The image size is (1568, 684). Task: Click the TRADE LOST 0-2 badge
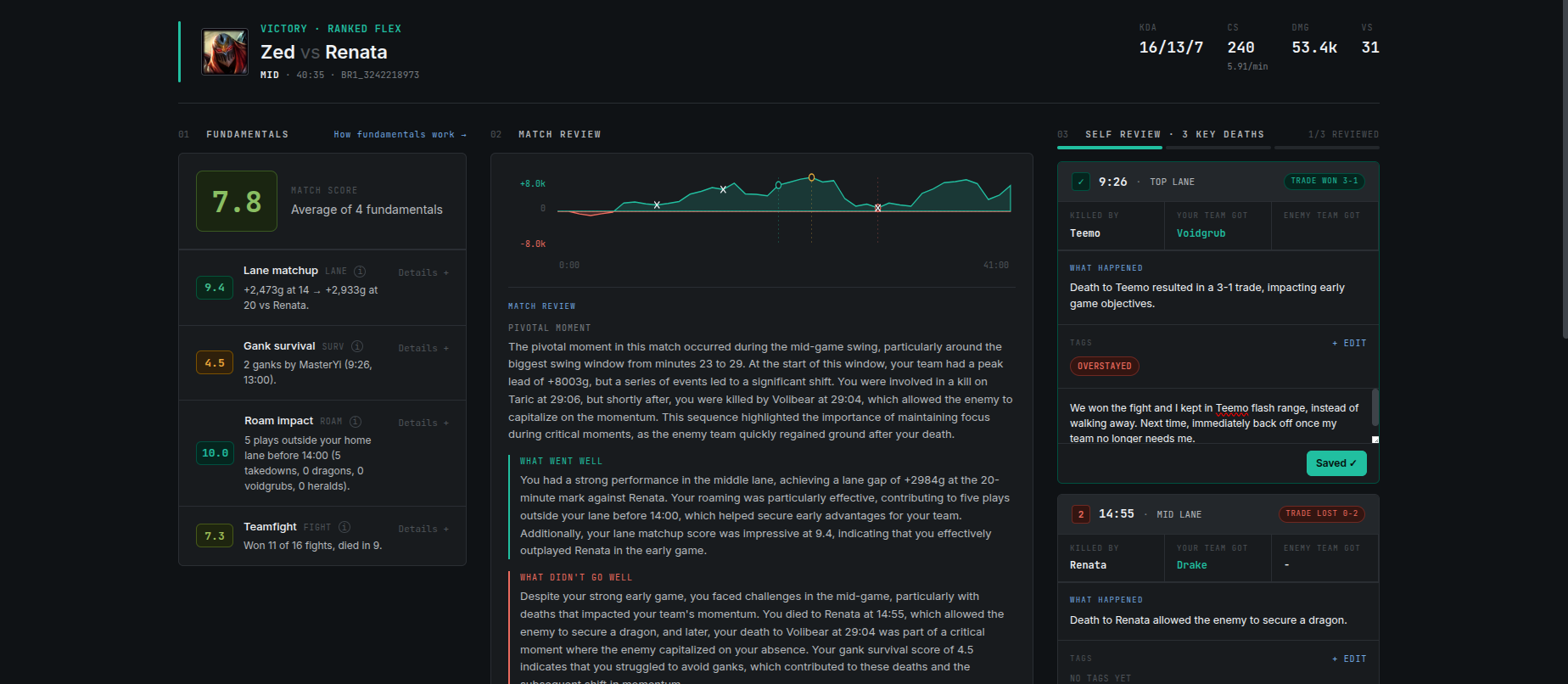click(x=1322, y=513)
